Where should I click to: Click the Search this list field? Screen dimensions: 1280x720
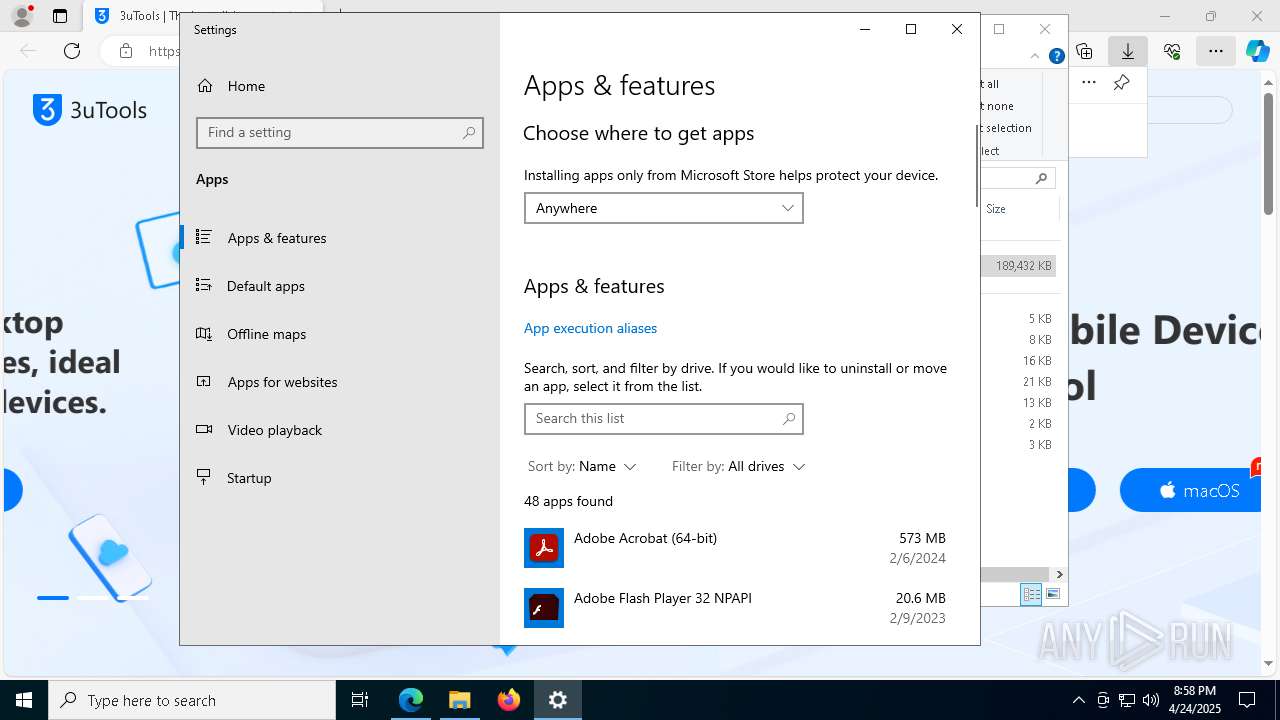click(664, 418)
